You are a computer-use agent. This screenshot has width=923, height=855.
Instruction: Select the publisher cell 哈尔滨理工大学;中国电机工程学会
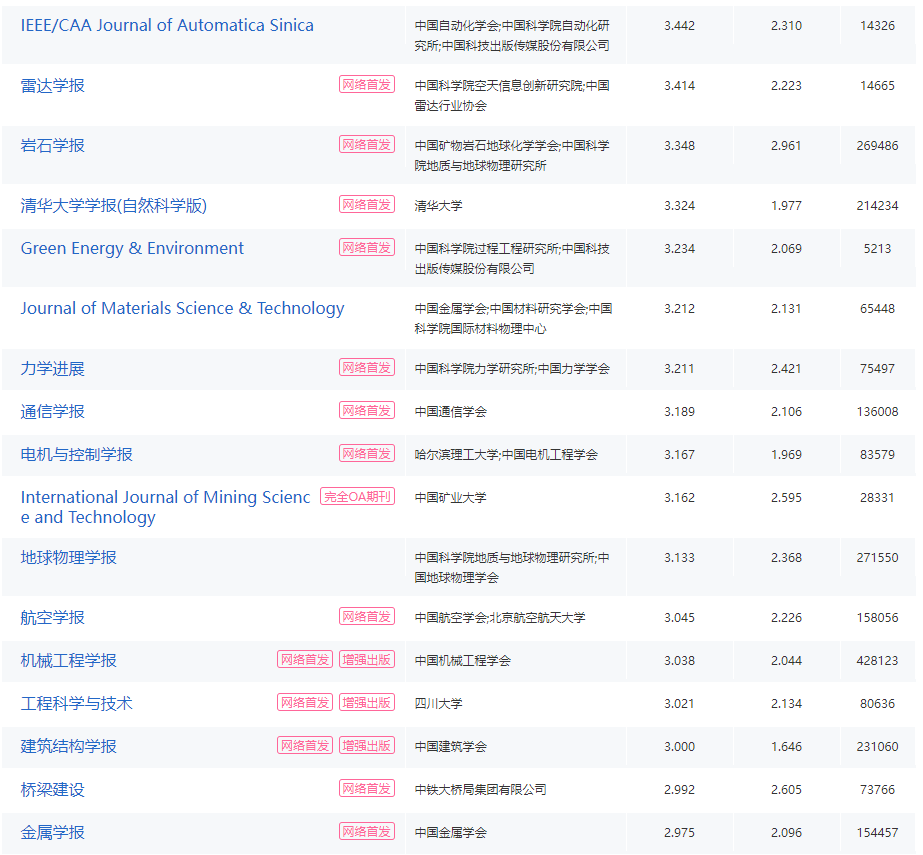506,455
